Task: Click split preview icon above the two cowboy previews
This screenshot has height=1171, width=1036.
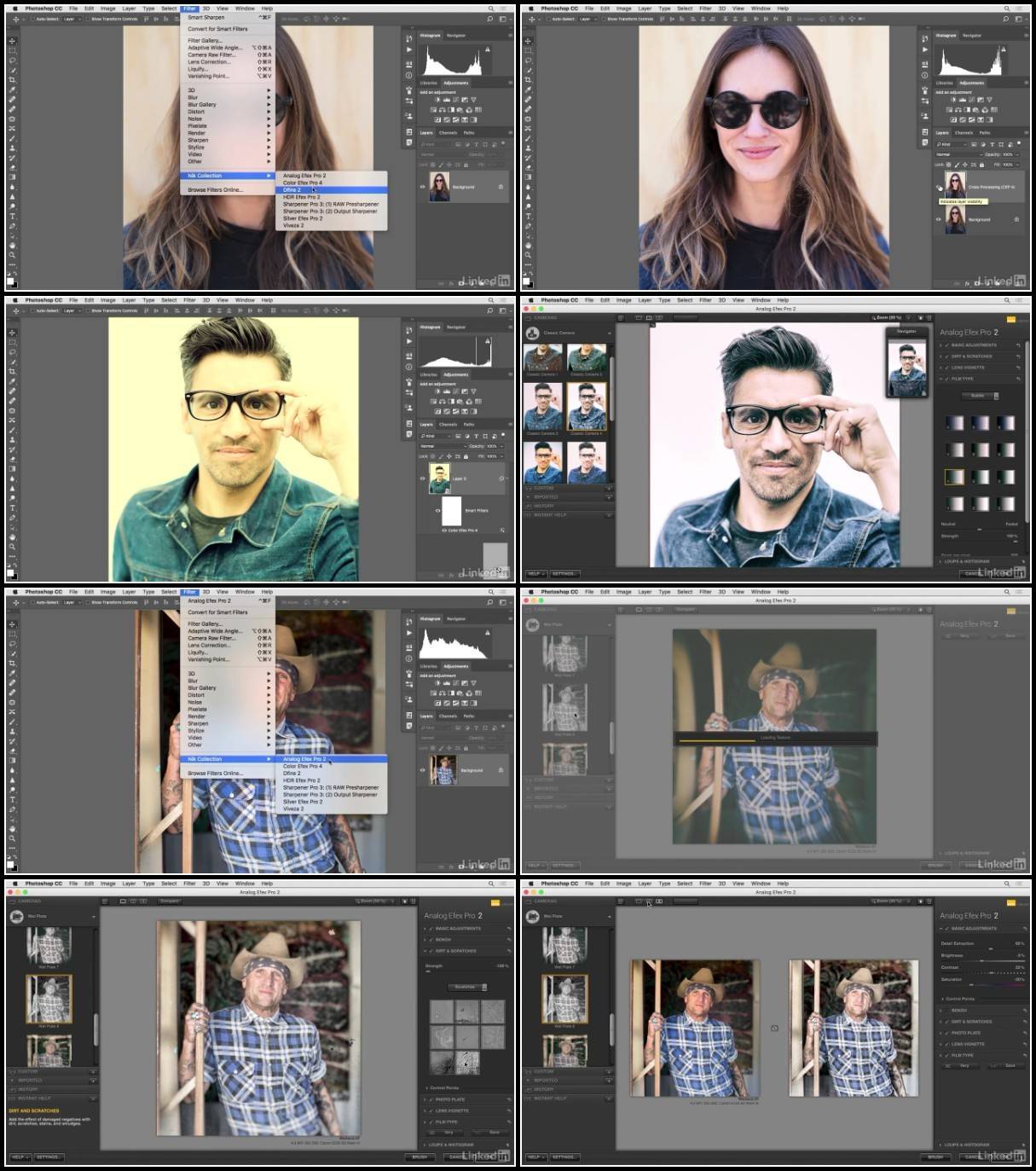Action: (x=648, y=901)
